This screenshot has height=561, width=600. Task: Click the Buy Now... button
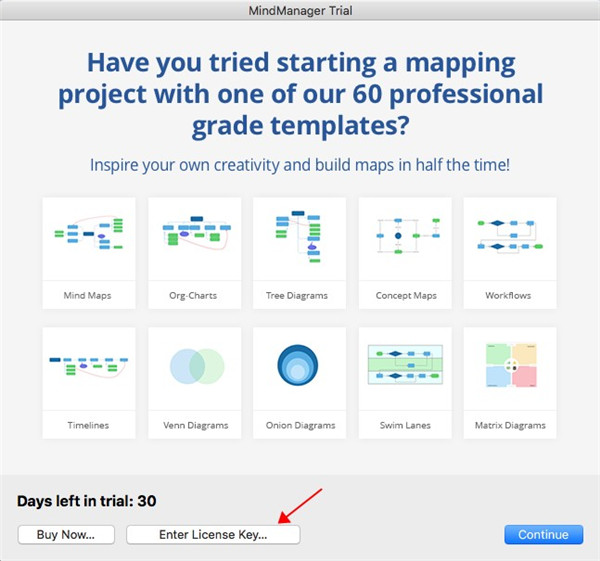(66, 535)
